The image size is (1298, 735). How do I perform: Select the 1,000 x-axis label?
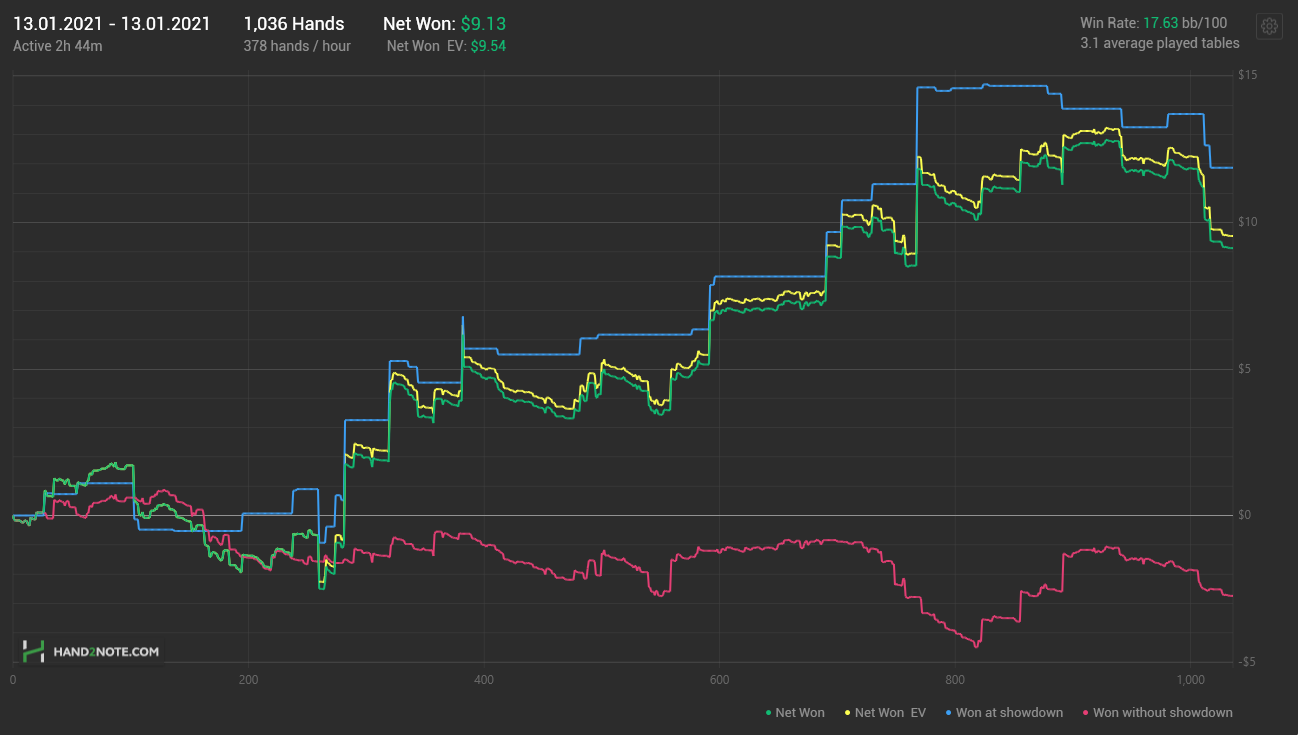pyautogui.click(x=1190, y=680)
